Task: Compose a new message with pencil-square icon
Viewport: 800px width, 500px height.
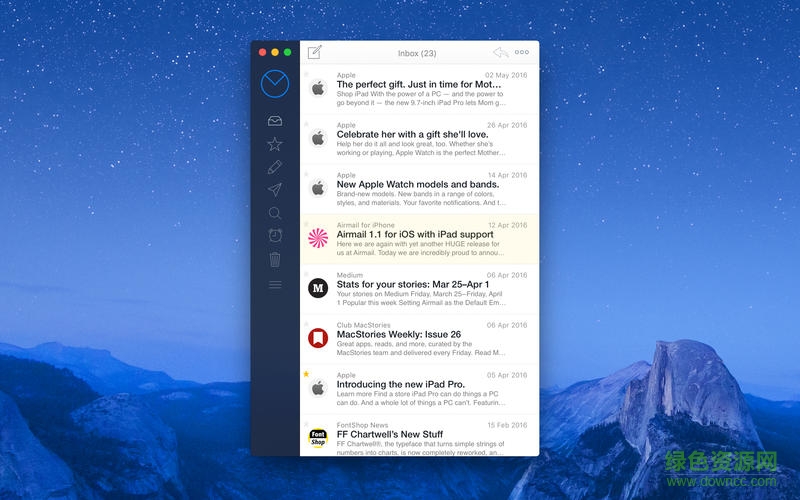Action: pyautogui.click(x=315, y=52)
